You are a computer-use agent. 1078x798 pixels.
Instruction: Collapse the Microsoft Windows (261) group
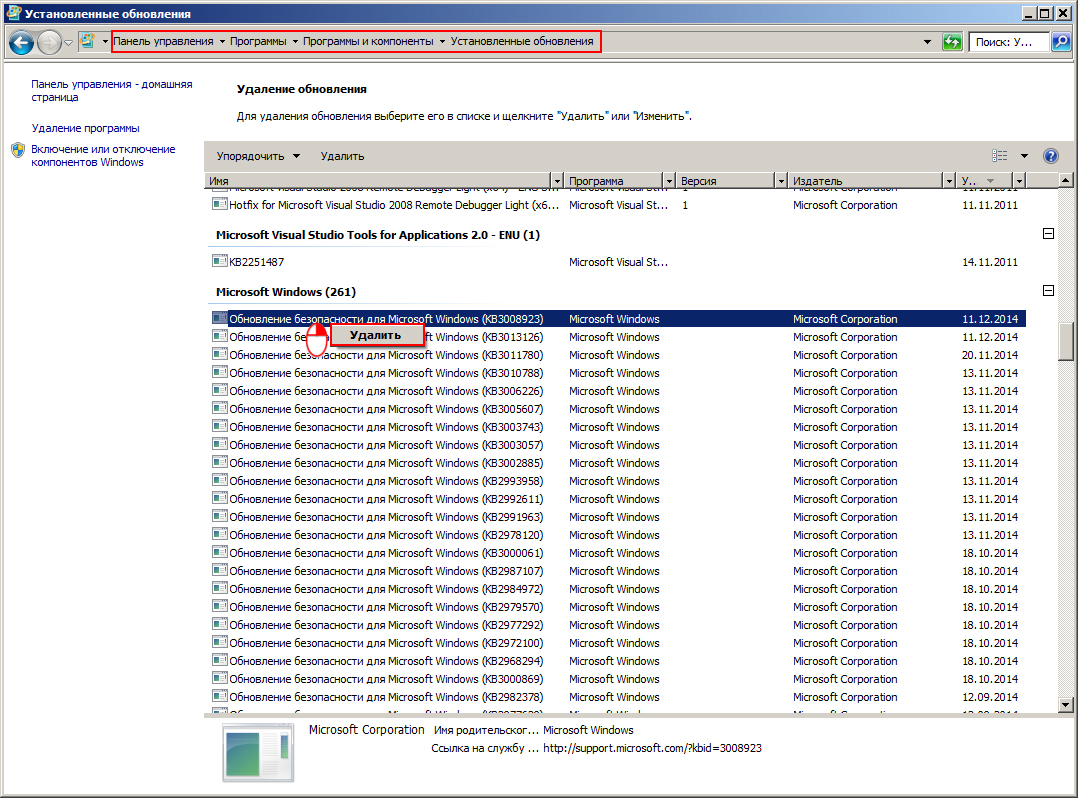(1048, 291)
